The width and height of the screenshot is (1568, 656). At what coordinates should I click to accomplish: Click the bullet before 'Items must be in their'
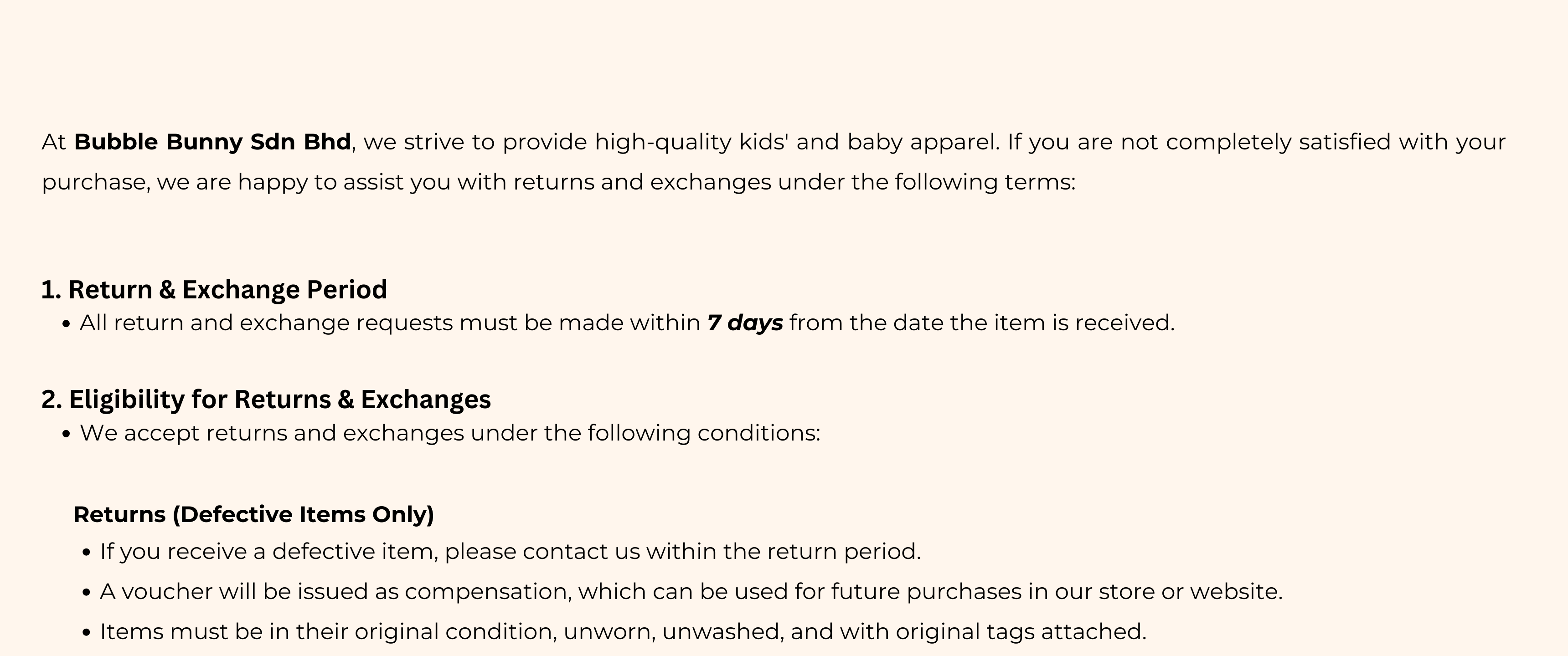[87, 633]
